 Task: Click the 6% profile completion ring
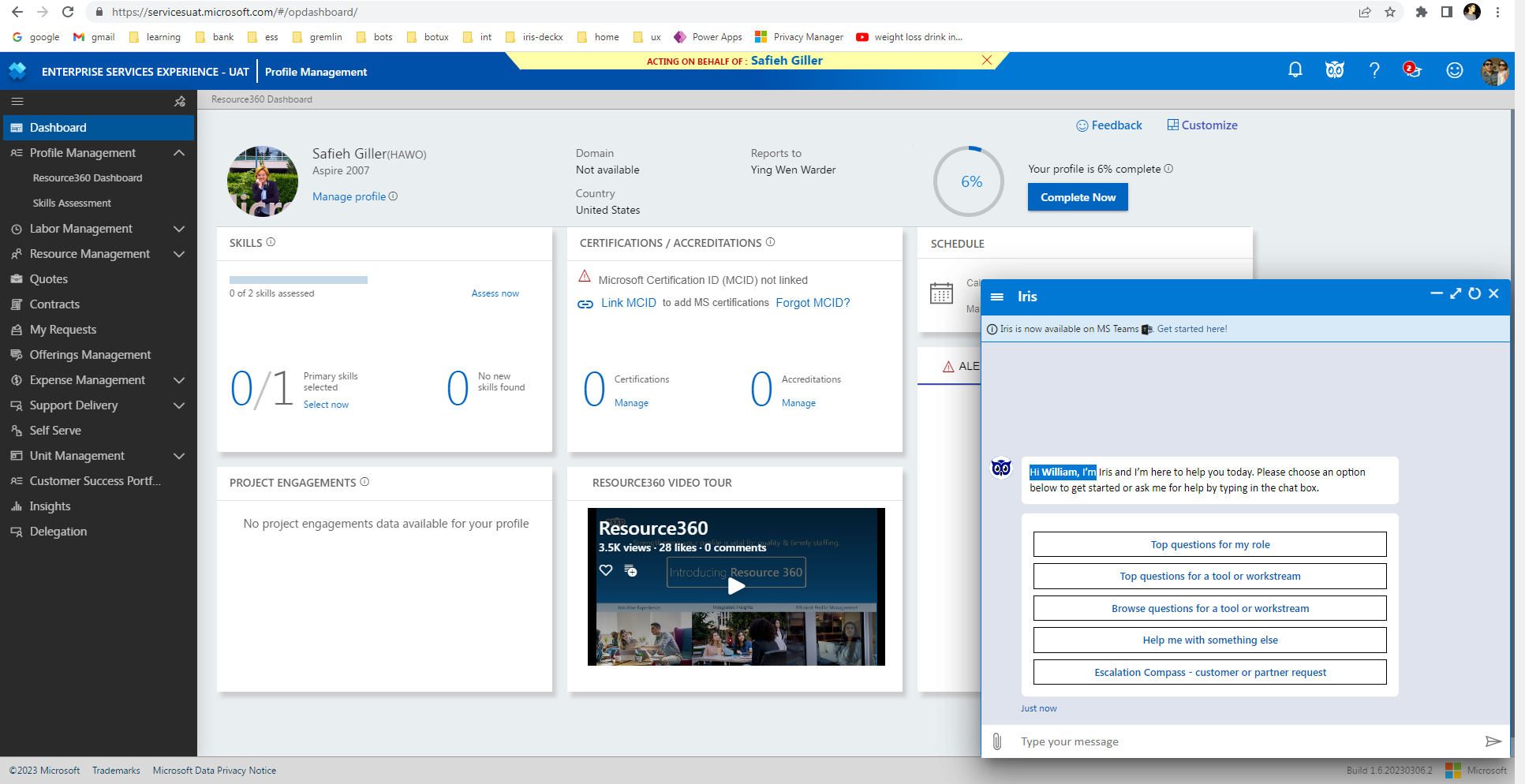click(969, 181)
